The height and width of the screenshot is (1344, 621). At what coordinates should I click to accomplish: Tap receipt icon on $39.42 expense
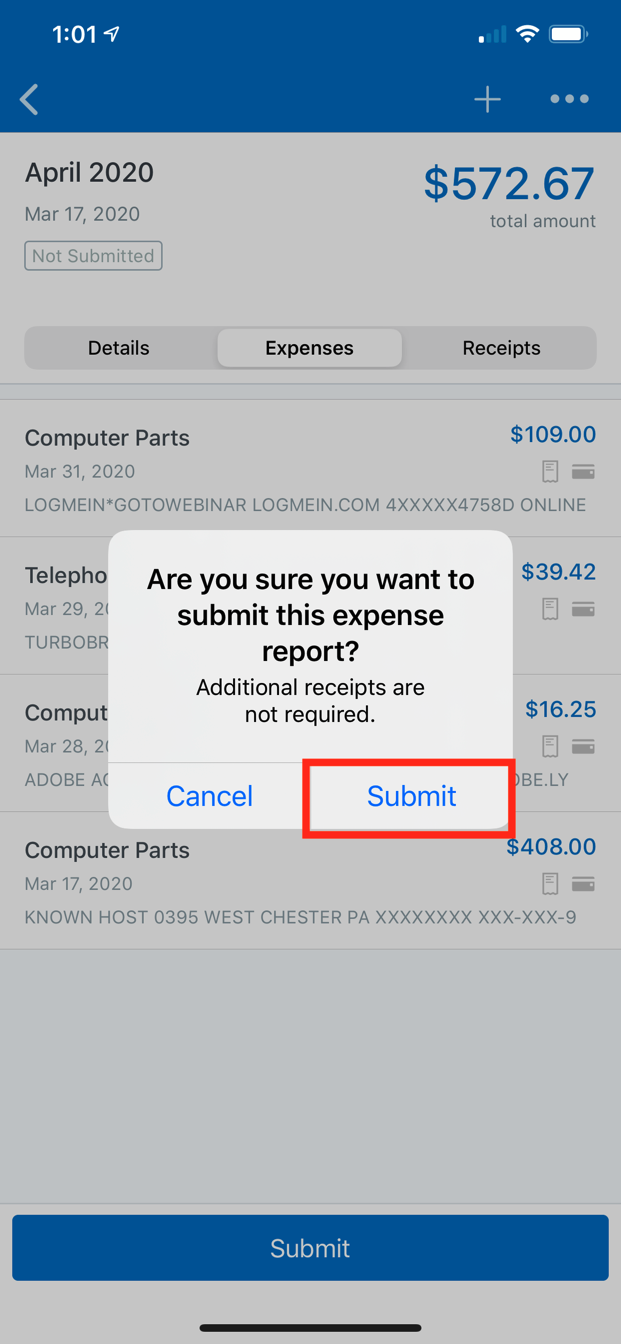click(550, 608)
